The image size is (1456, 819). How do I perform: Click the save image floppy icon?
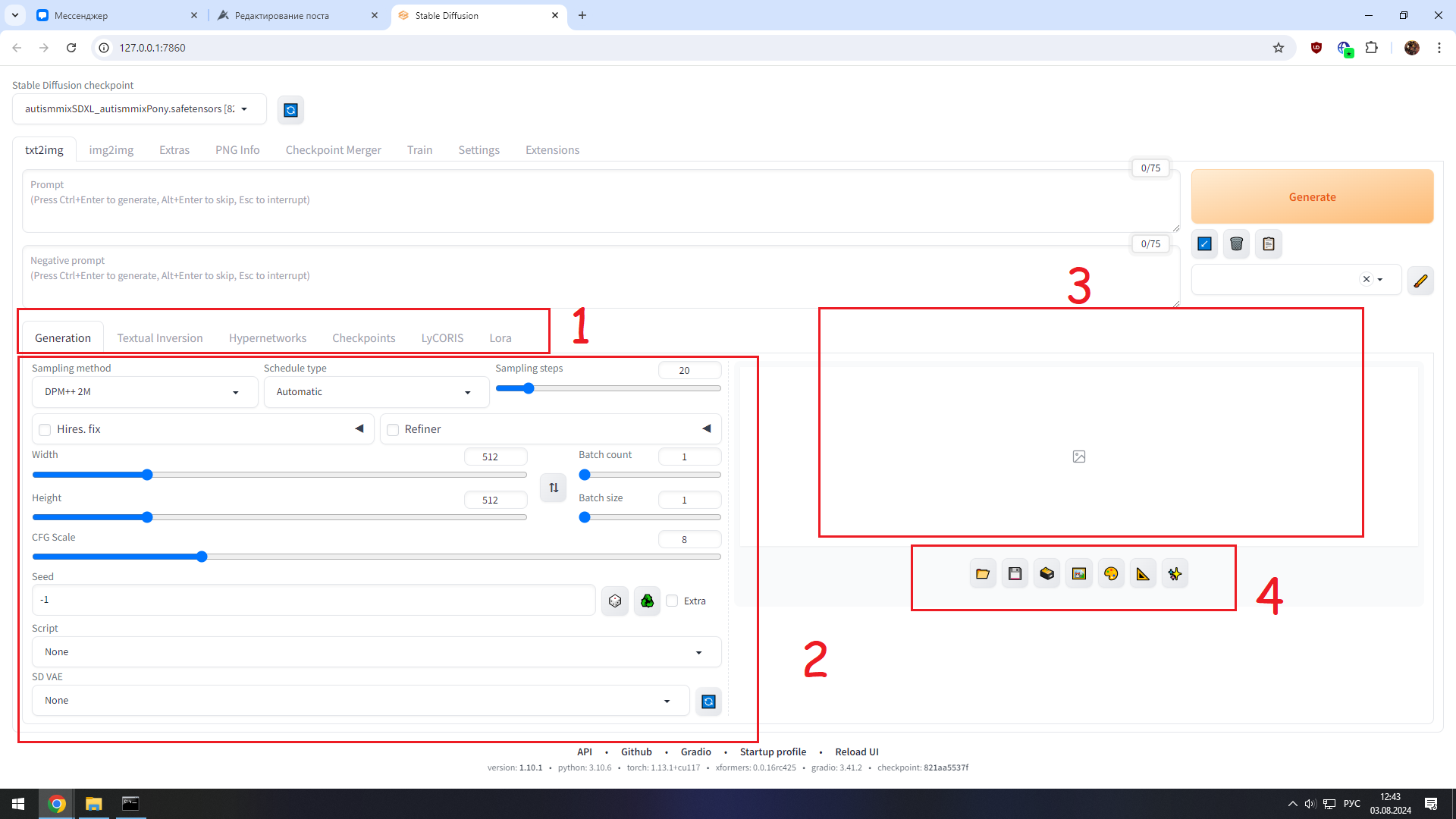[x=1015, y=574]
